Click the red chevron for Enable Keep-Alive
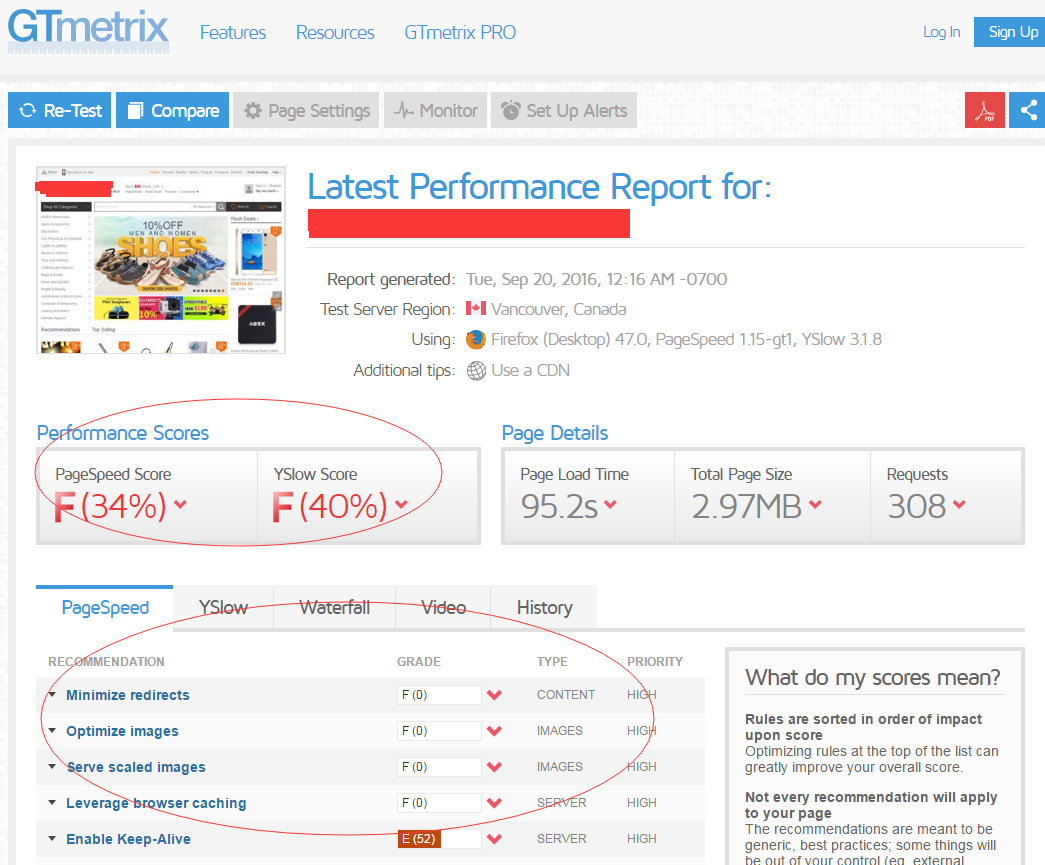The width and height of the screenshot is (1045, 865). 494,839
